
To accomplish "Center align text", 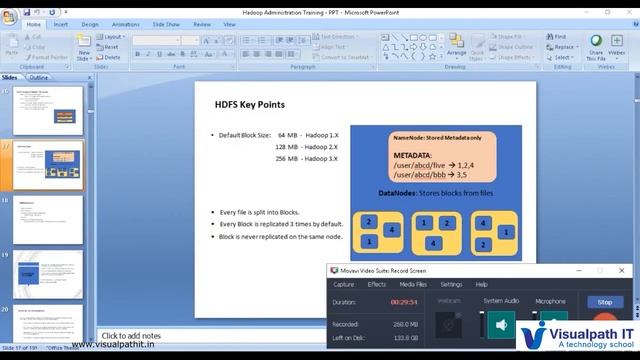I will click(x=256, y=54).
